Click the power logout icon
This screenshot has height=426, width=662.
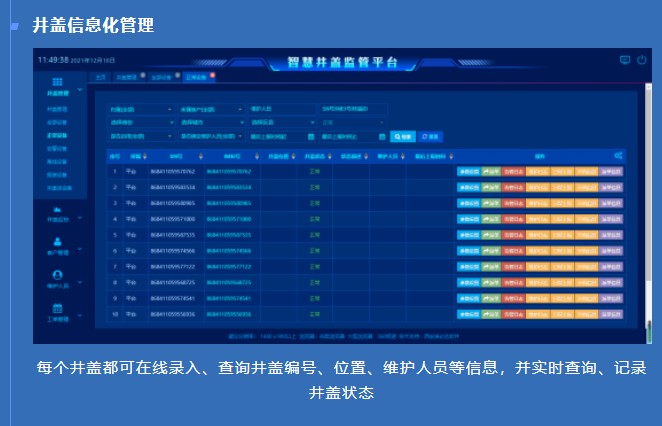tap(641, 60)
